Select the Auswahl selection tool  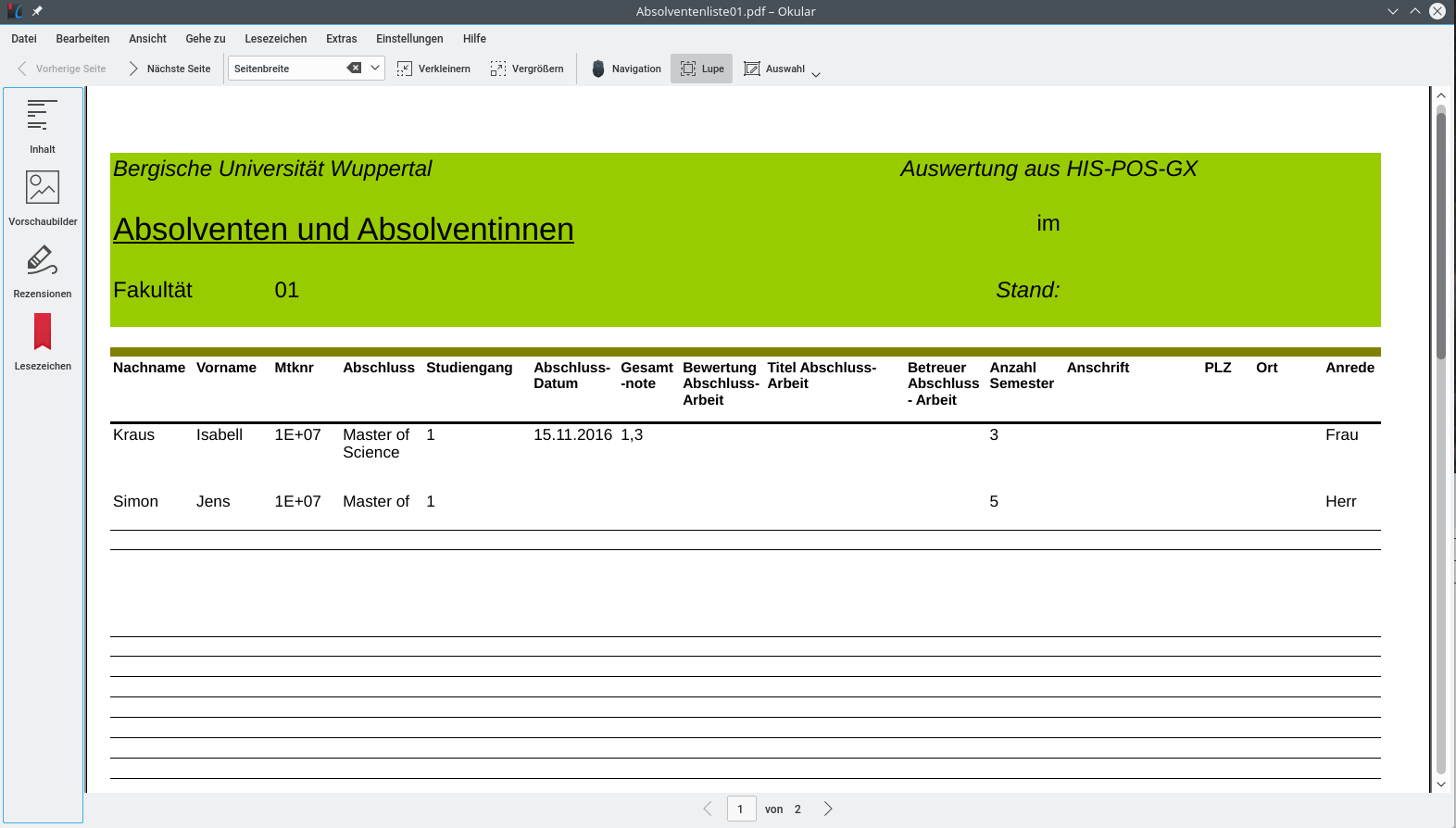pos(774,69)
